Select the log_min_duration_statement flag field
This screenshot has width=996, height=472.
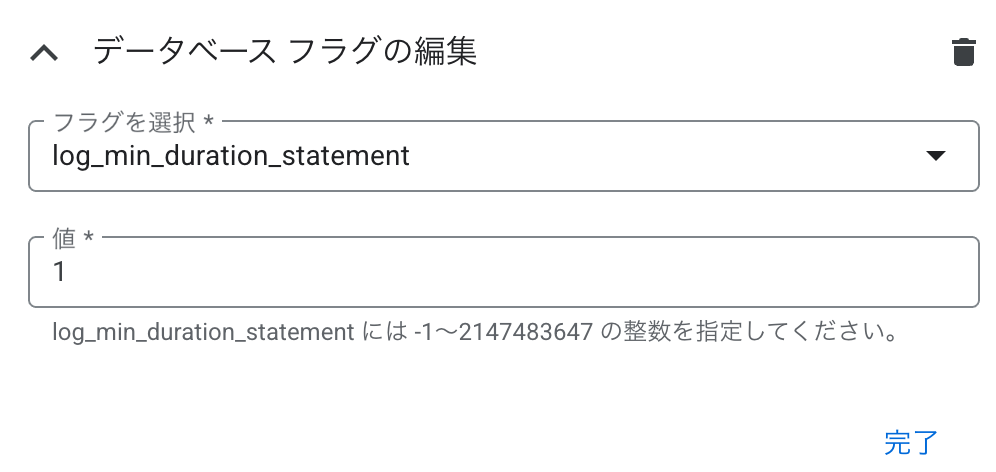pyautogui.click(x=504, y=156)
